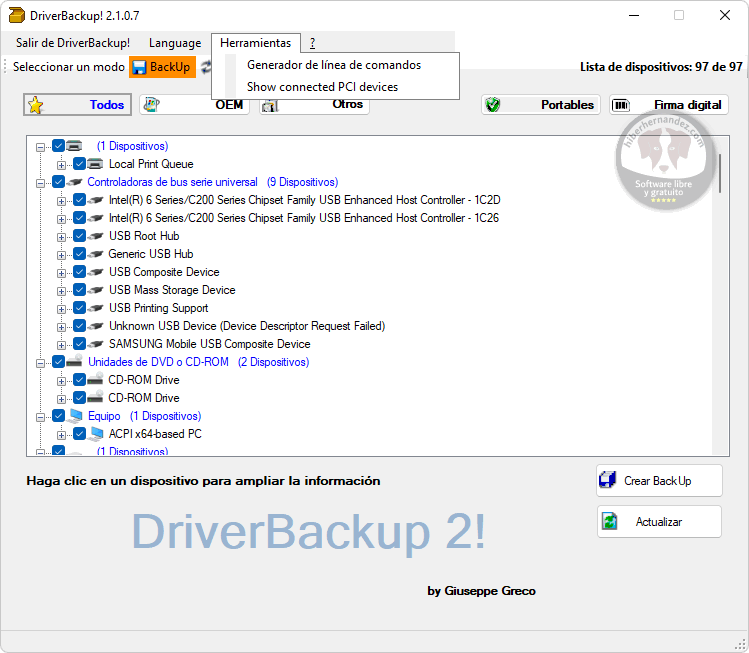Click the shield icon on Portables
This screenshot has height=653, width=749.
(492, 105)
